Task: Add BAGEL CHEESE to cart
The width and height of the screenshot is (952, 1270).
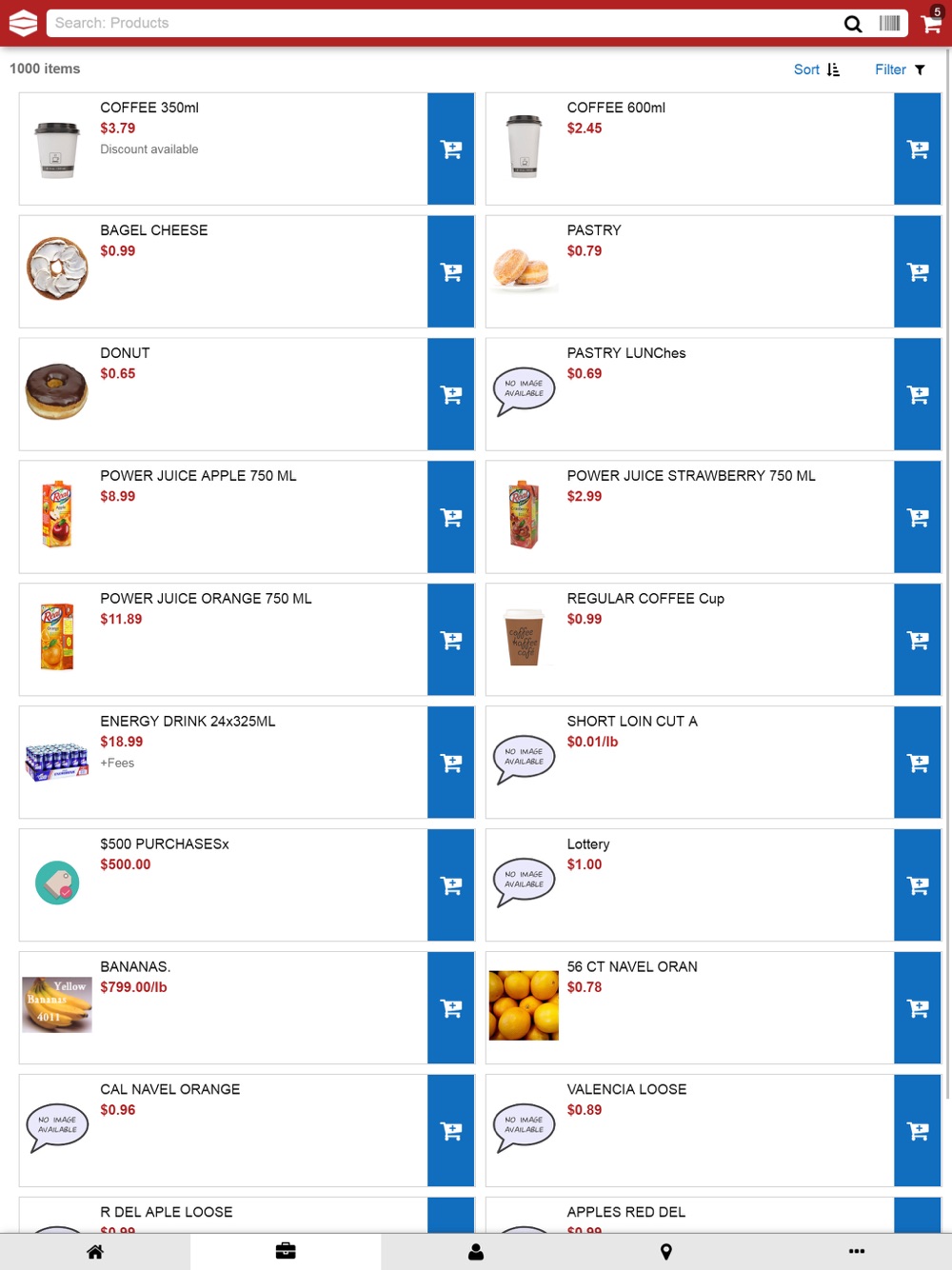Action: (451, 272)
